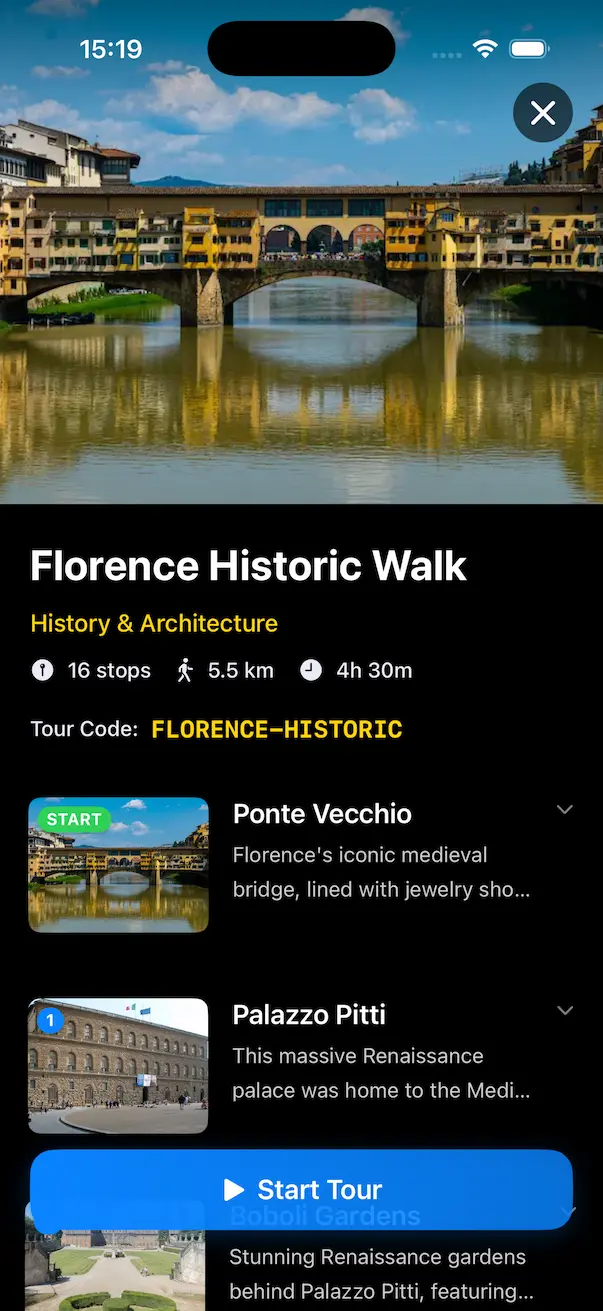Select the Ponte Vecchio stop title
This screenshot has height=1311, width=603.
click(322, 814)
